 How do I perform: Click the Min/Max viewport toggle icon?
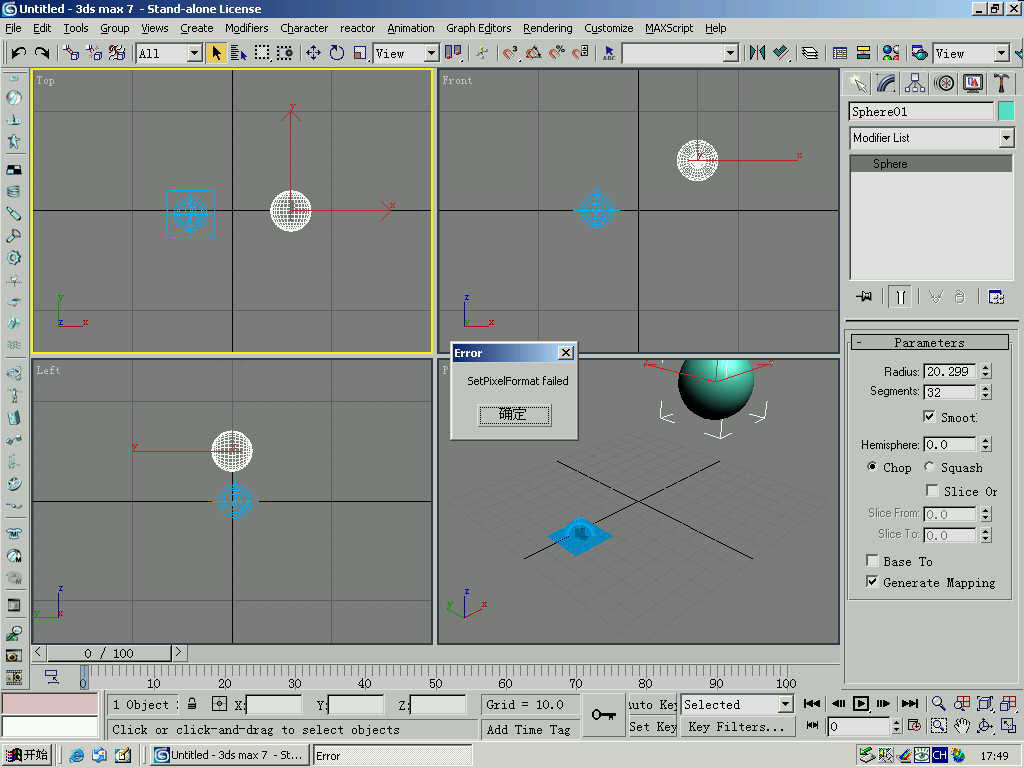[x=1008, y=726]
